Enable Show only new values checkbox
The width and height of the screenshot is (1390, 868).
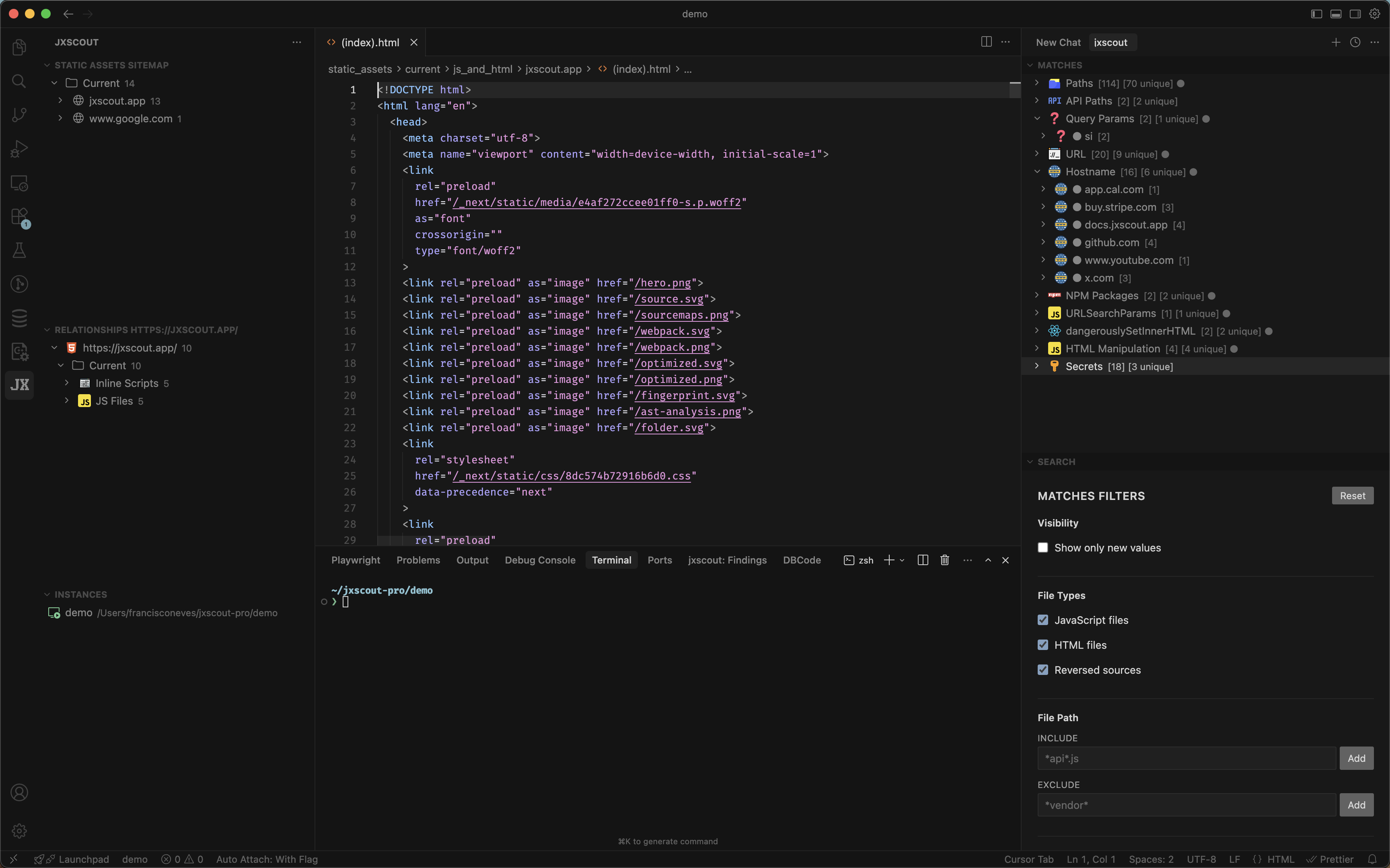pos(1043,548)
